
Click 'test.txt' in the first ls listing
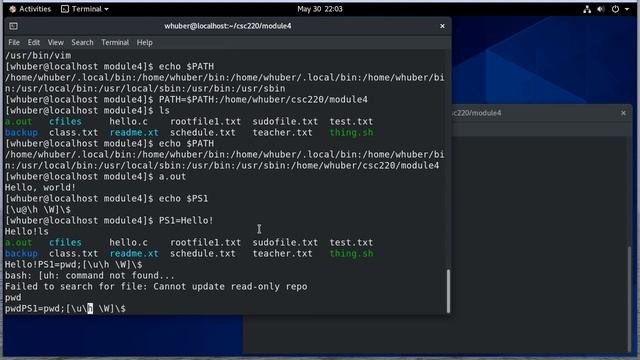(x=351, y=122)
